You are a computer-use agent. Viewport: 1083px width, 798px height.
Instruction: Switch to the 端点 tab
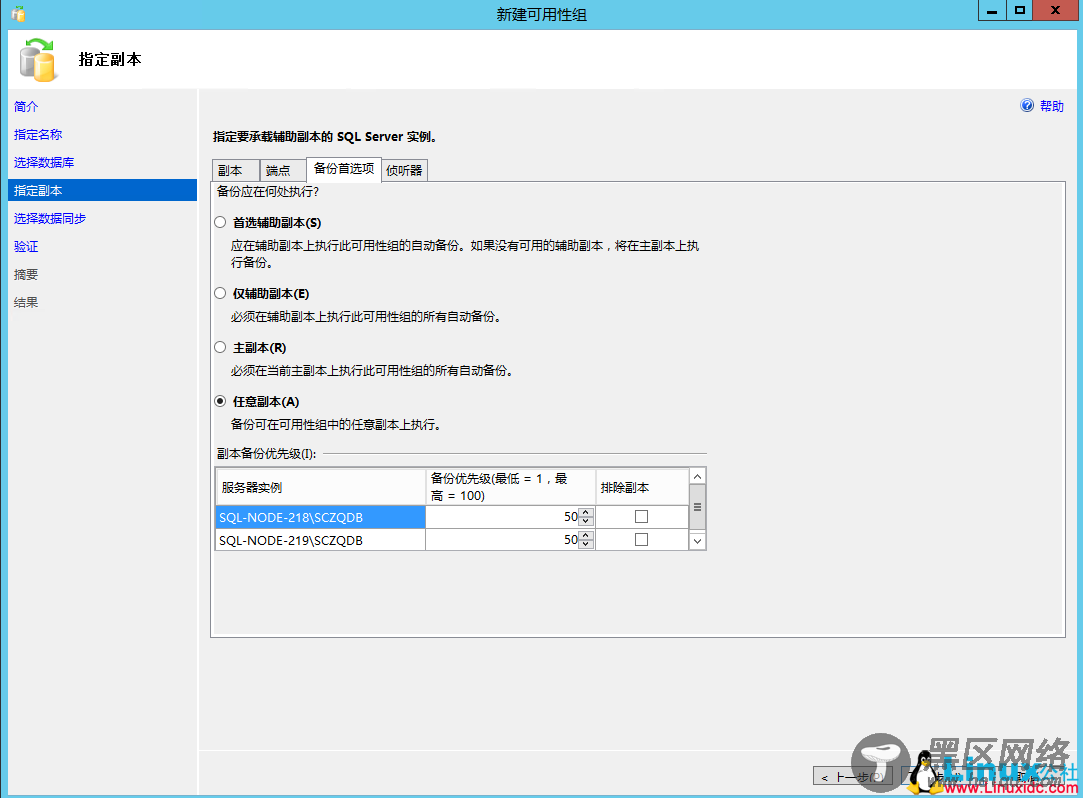coord(282,171)
